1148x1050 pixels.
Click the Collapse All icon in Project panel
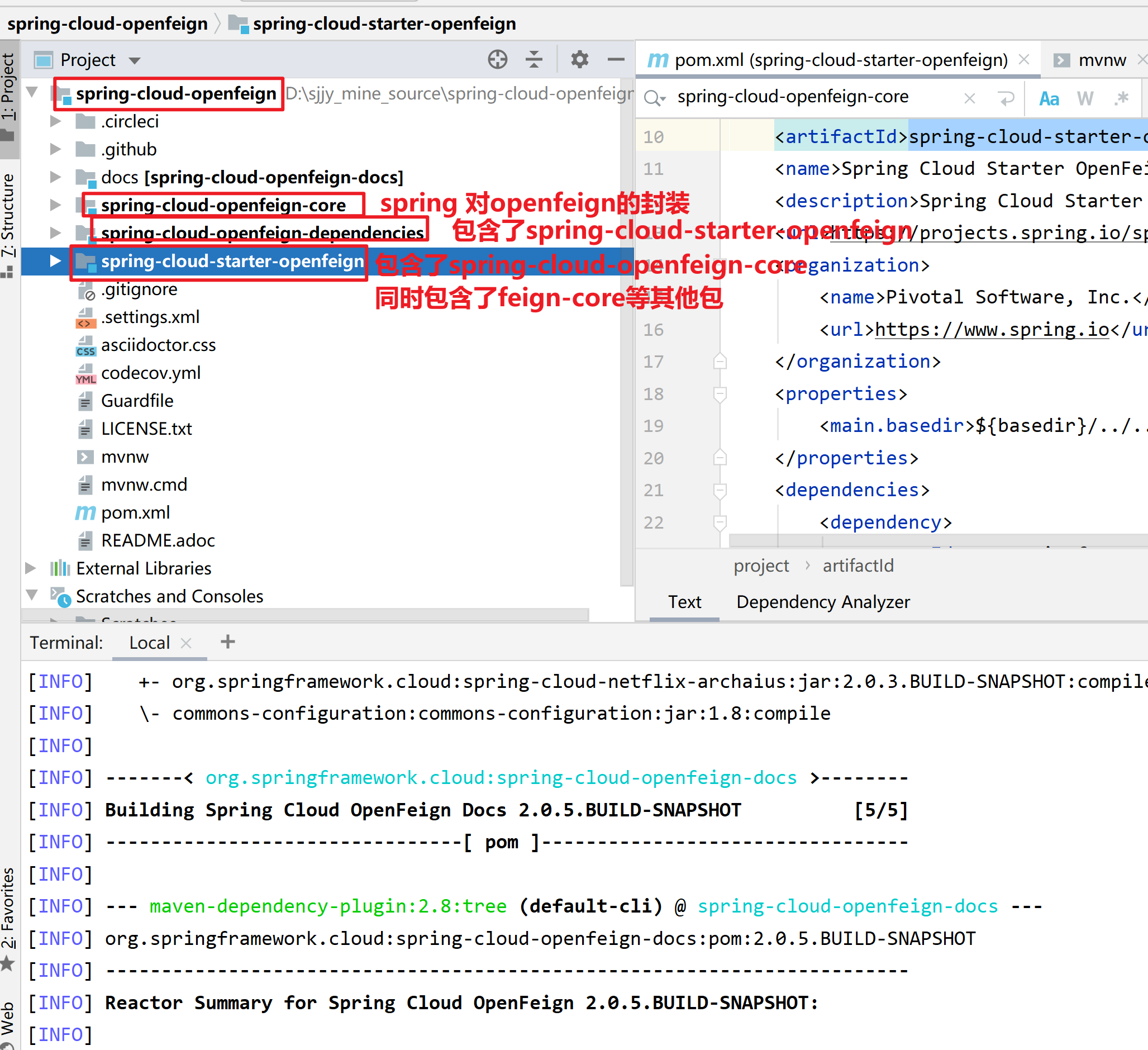pos(533,59)
